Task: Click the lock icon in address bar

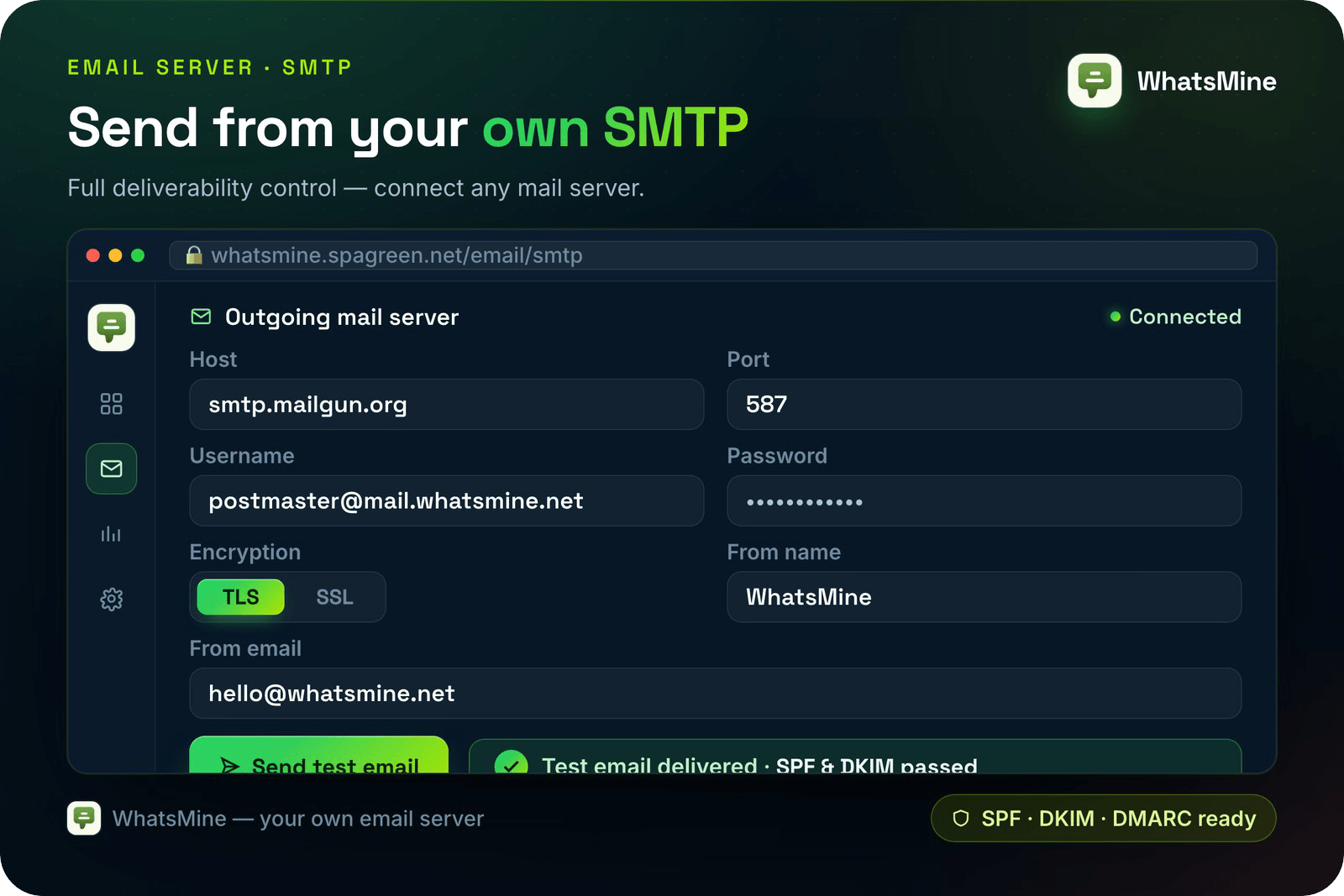Action: pos(194,255)
